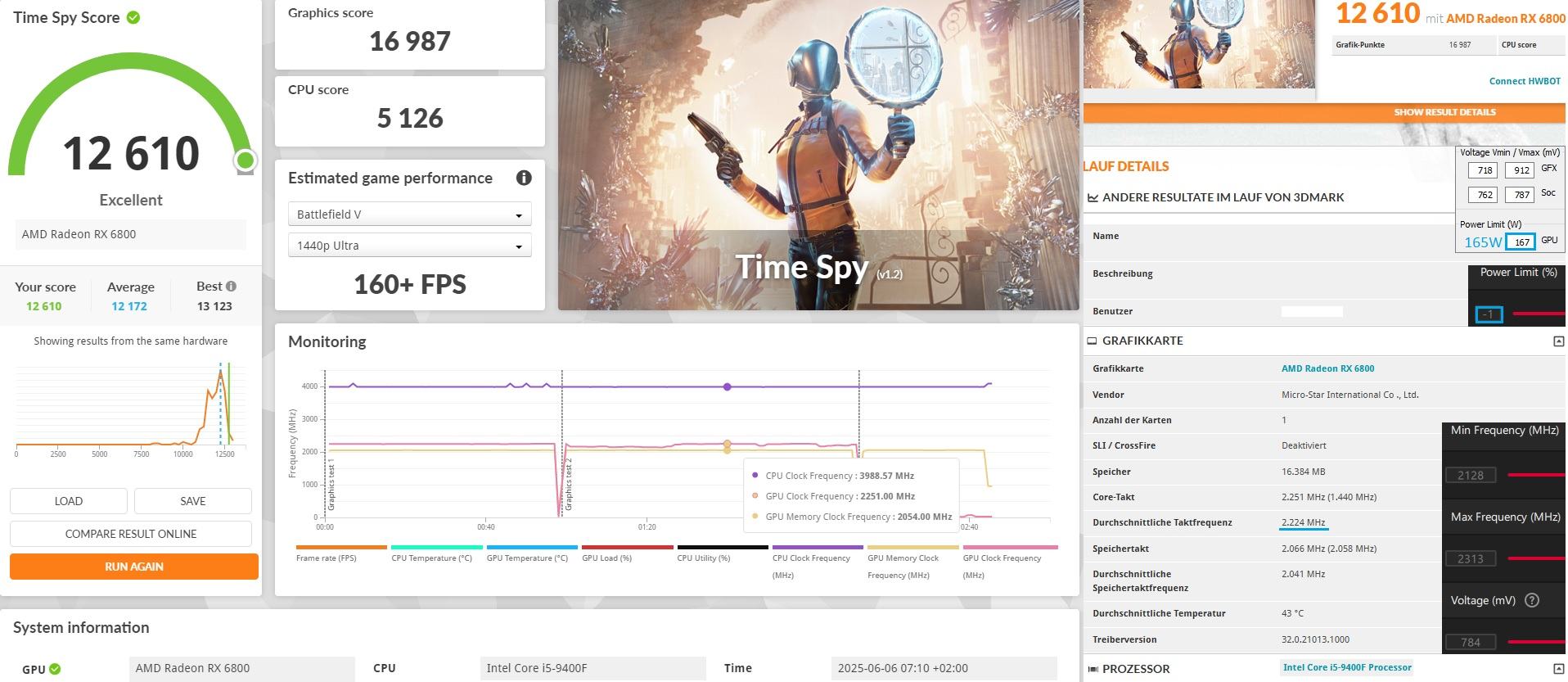Click Voltage (mV) field showing 784
Image resolution: width=1568 pixels, height=682 pixels.
pyautogui.click(x=1470, y=642)
